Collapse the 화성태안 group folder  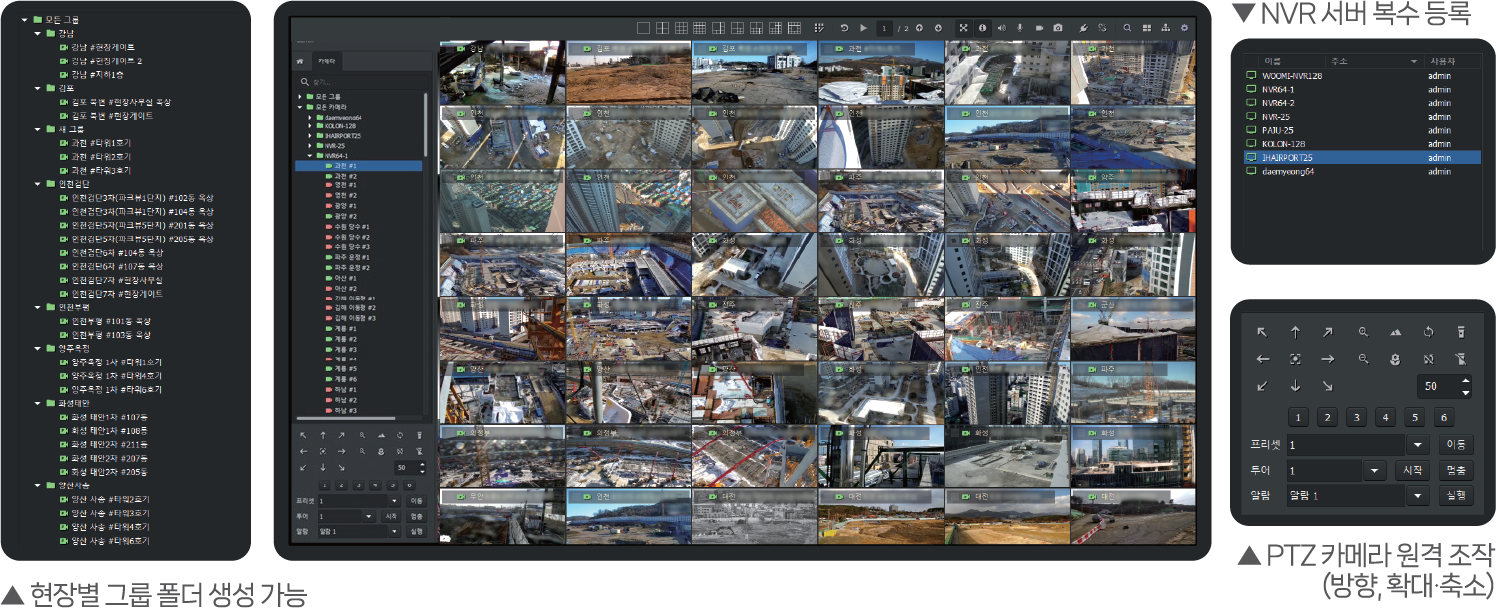pos(37,403)
